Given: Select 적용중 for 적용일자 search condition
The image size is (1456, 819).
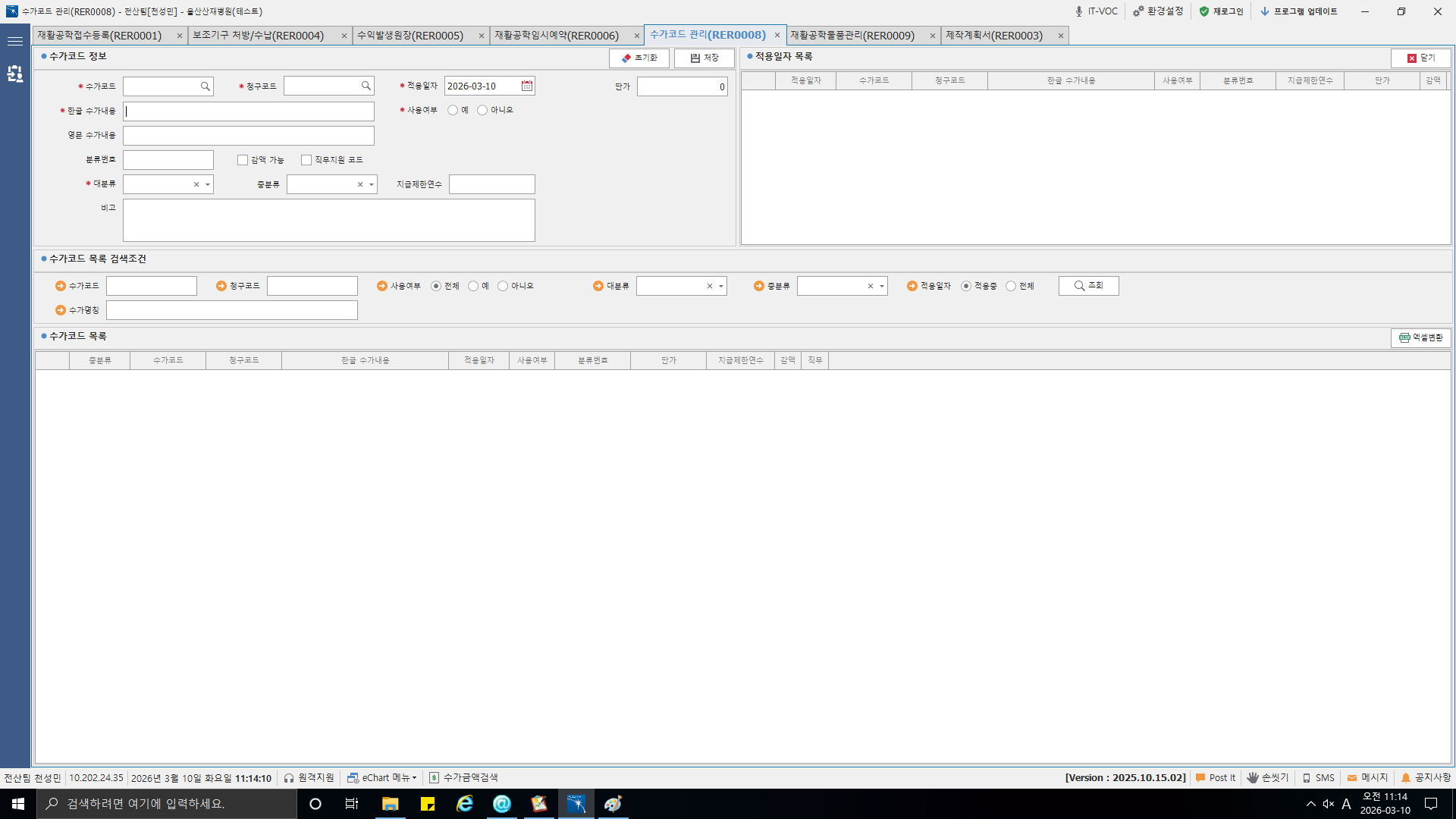Looking at the screenshot, I should [966, 286].
